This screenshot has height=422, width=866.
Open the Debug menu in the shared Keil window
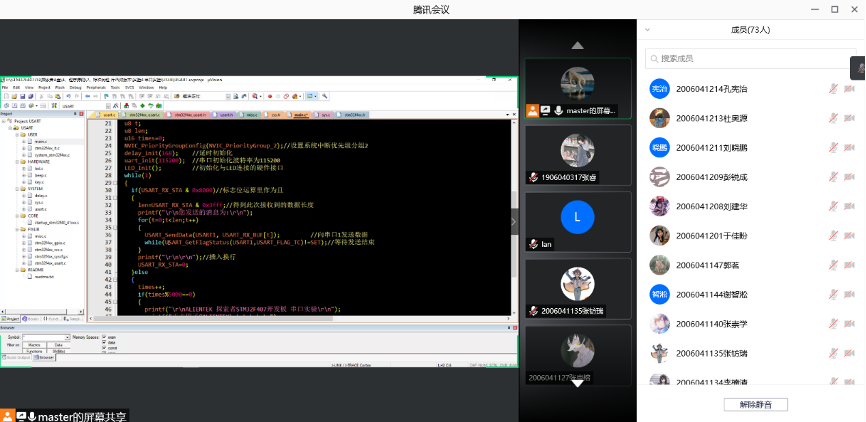76,87
